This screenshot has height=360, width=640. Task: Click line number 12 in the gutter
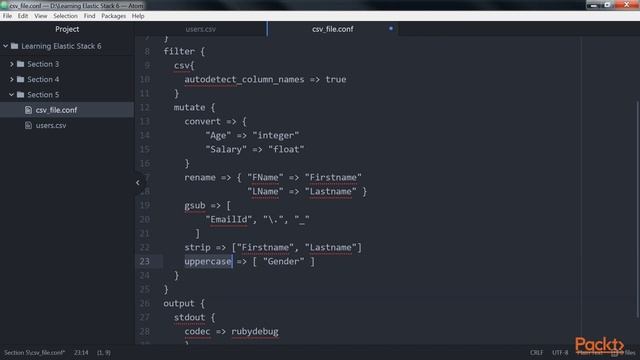[x=144, y=107]
